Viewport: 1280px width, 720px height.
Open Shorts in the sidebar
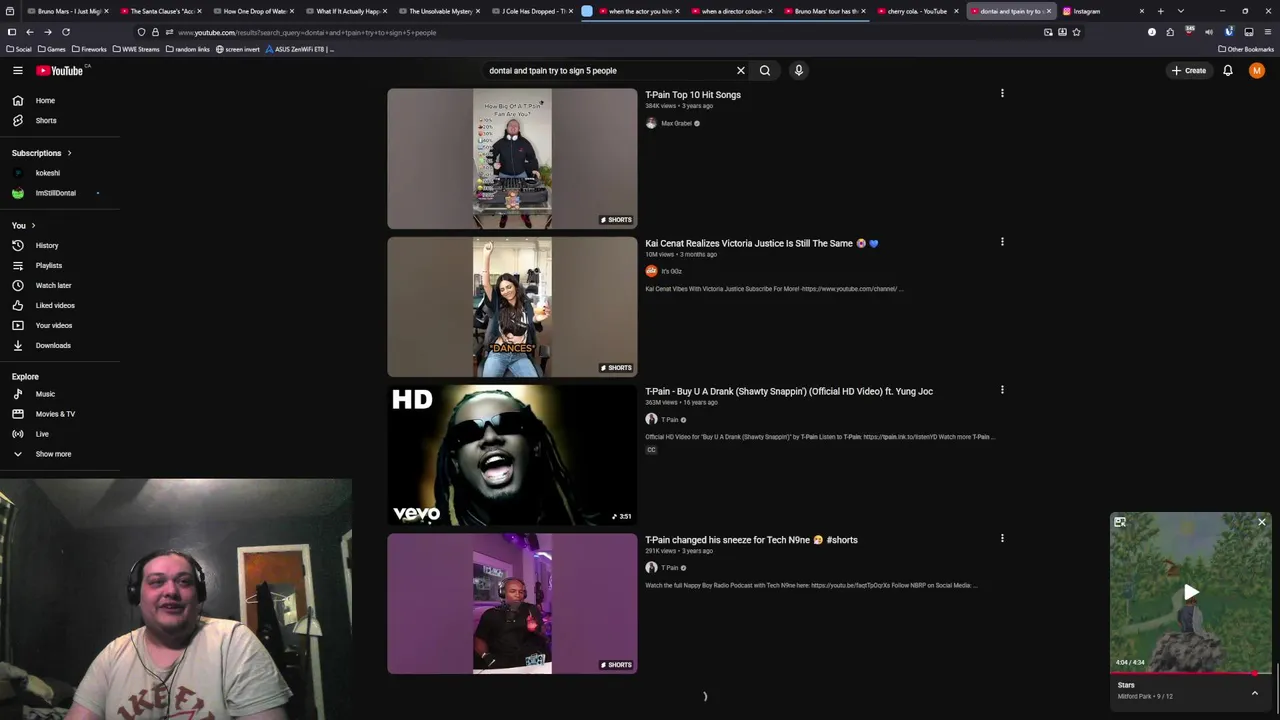pos(60,120)
